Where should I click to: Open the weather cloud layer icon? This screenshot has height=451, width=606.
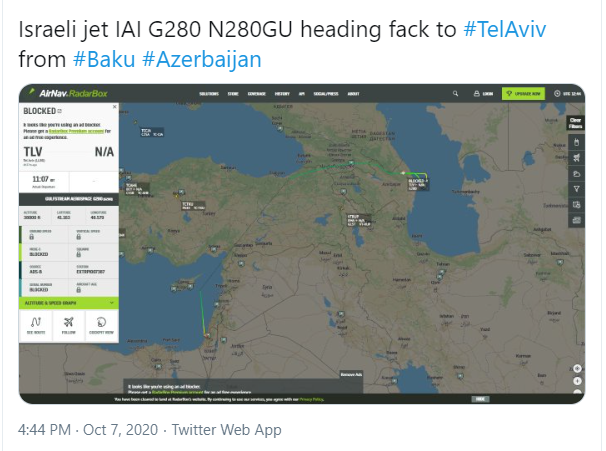576,174
